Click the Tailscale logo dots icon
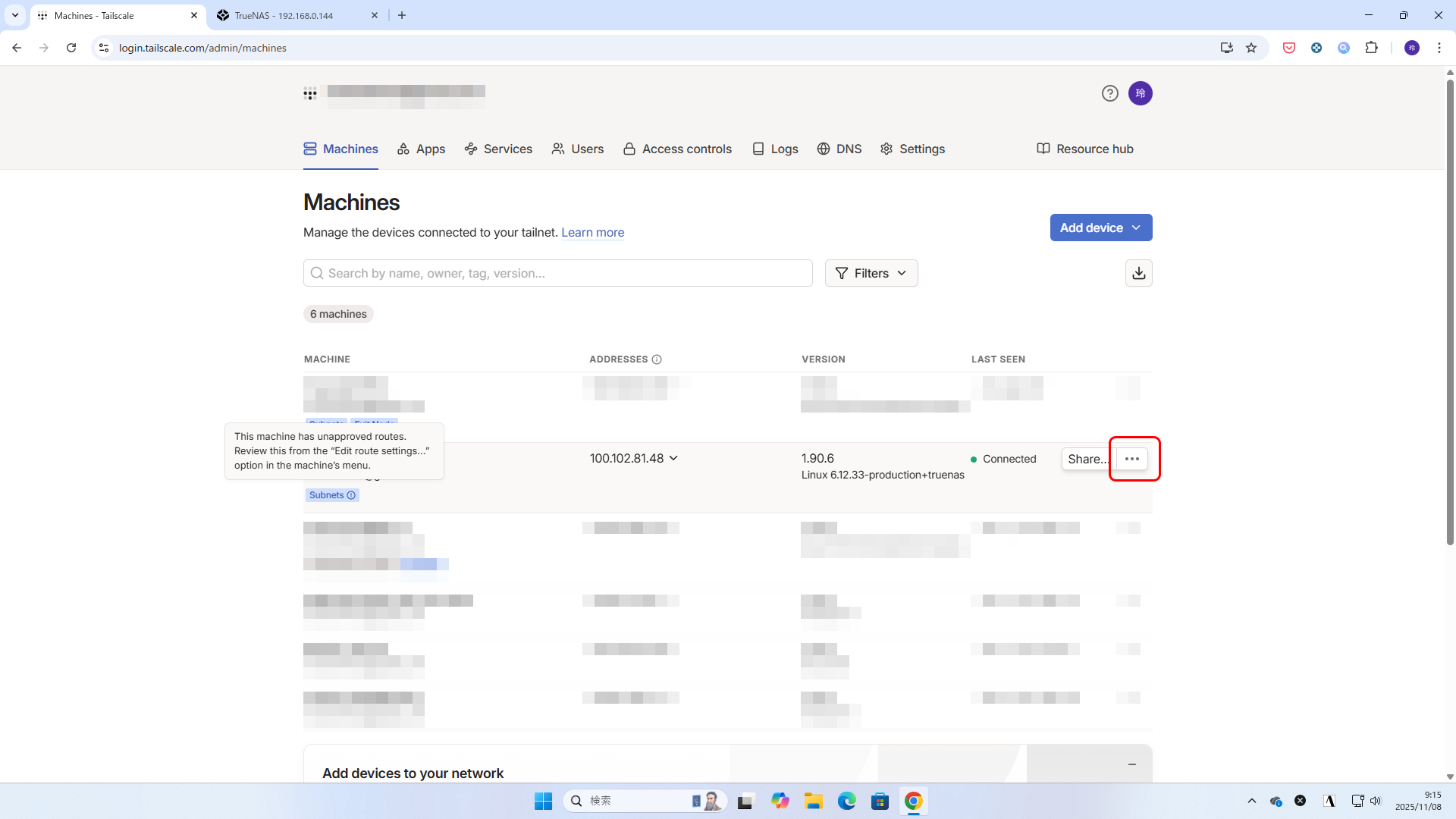This screenshot has height=819, width=1456. click(x=310, y=94)
